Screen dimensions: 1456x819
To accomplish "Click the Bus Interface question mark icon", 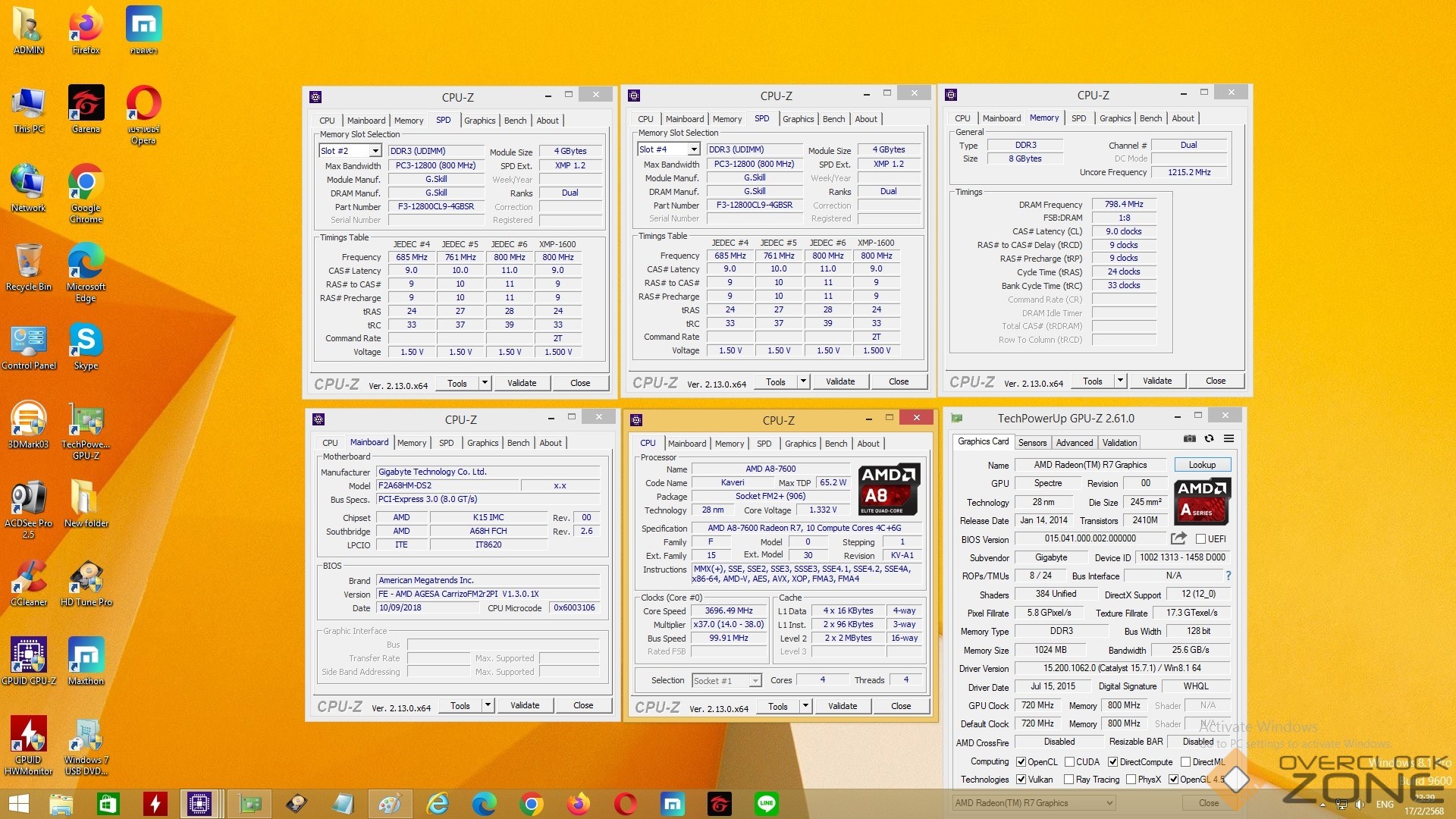I will click(1228, 576).
